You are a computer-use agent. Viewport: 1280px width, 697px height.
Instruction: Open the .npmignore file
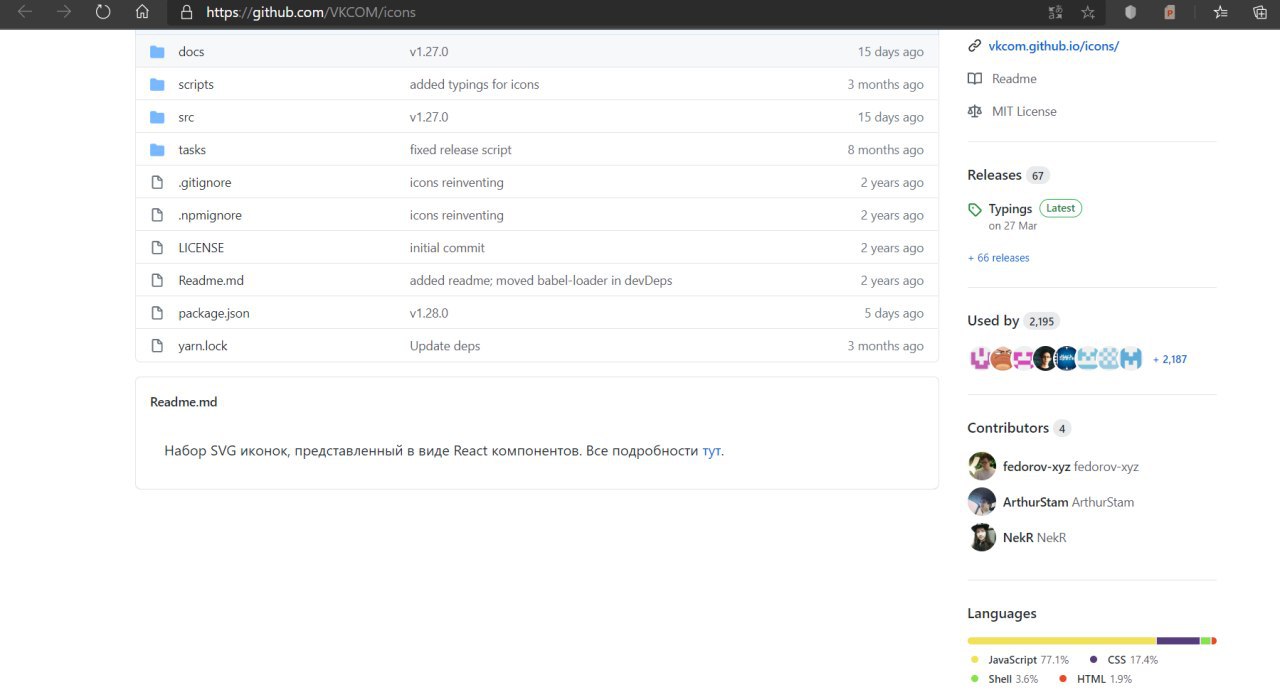coord(210,215)
